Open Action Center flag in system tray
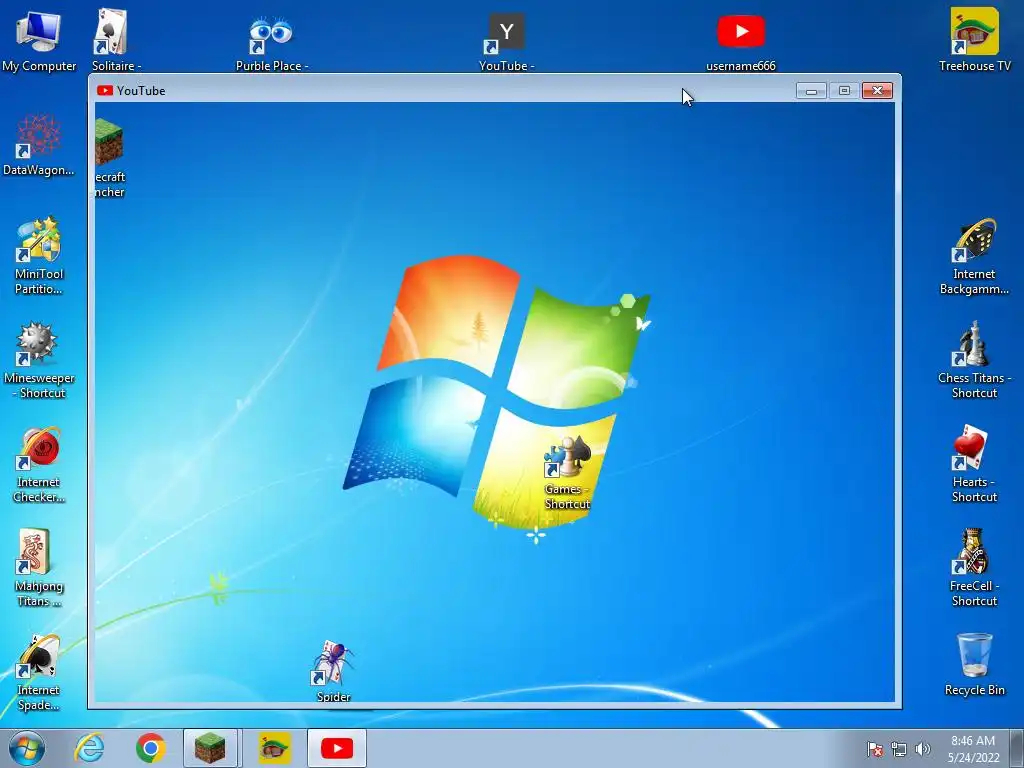Image resolution: width=1024 pixels, height=768 pixels. [875, 749]
